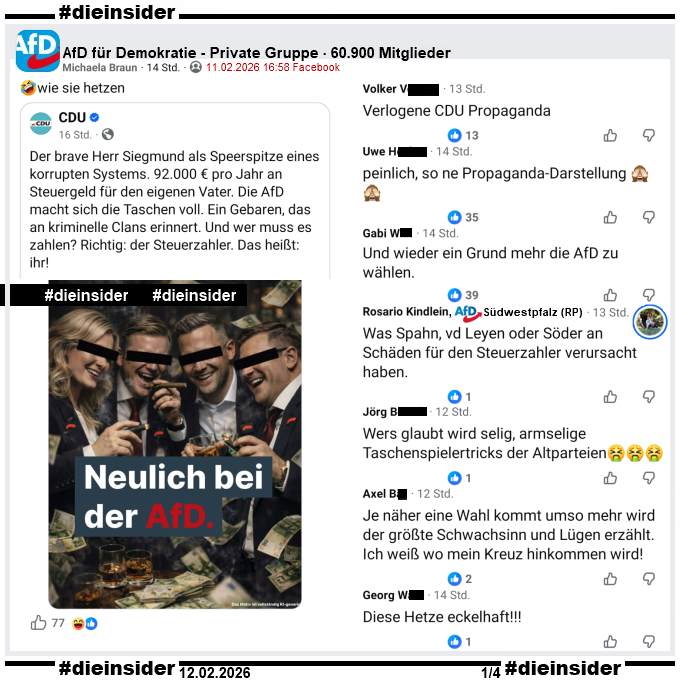Screen dimensions: 680x680
Task: Thumbs-up the Verlogene CDU Propaganda comment
Action: [610, 136]
